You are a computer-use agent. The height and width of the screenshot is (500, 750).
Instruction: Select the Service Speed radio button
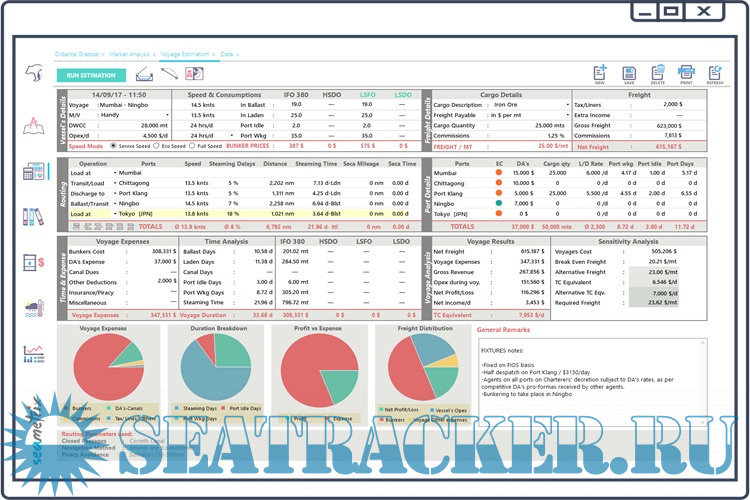pyautogui.click(x=115, y=146)
